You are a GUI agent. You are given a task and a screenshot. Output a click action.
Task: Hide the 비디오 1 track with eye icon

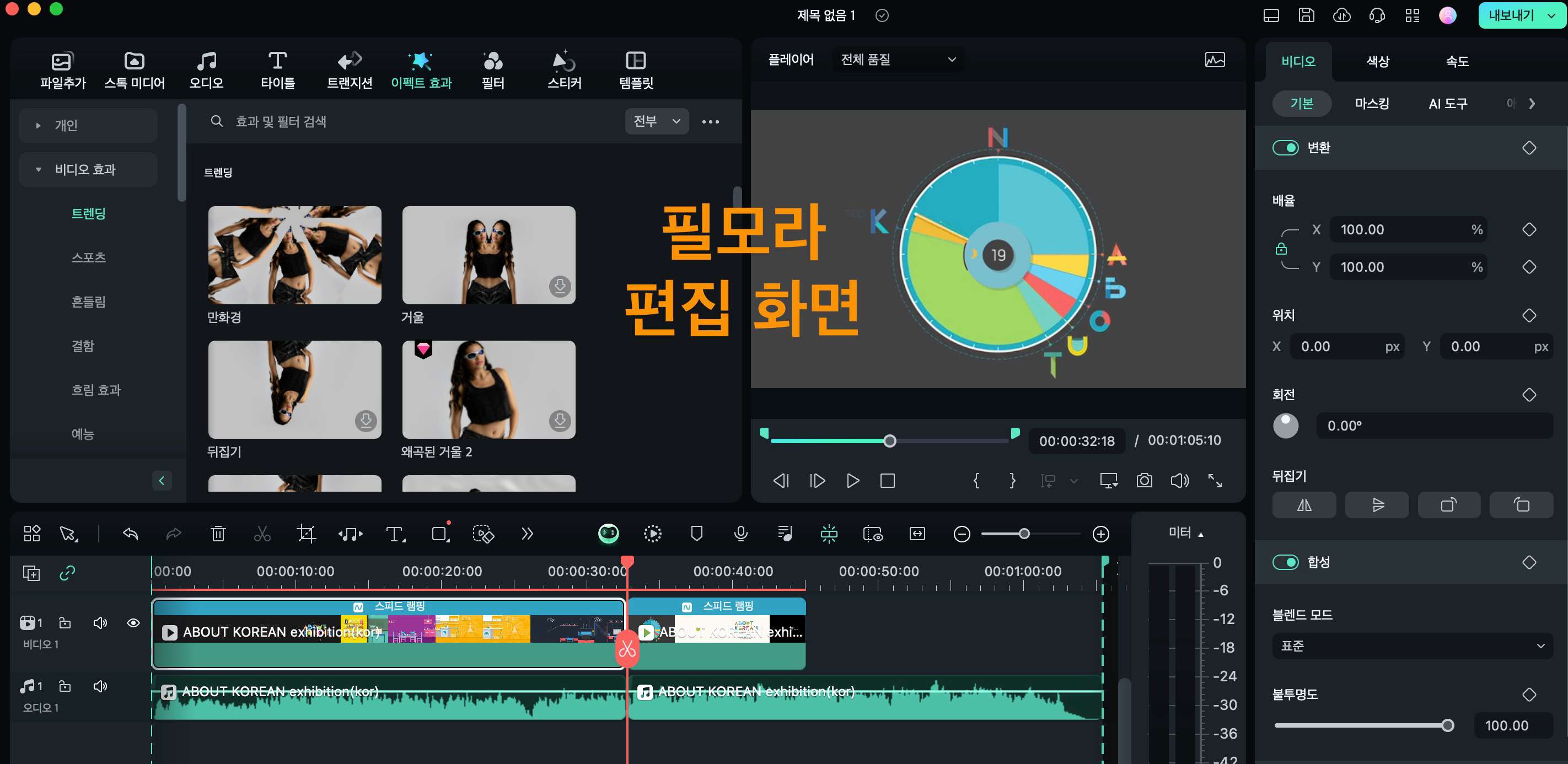[x=133, y=623]
